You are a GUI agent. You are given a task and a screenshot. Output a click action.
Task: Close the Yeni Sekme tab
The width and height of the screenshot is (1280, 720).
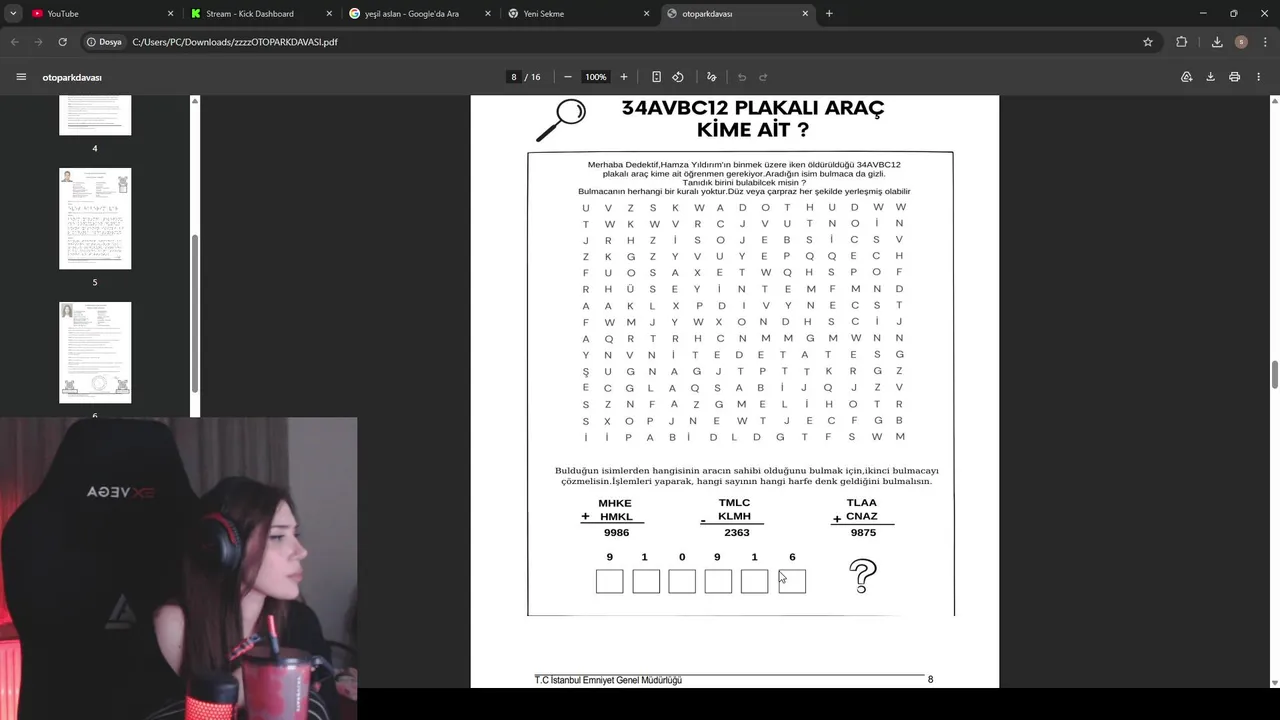pyautogui.click(x=646, y=14)
